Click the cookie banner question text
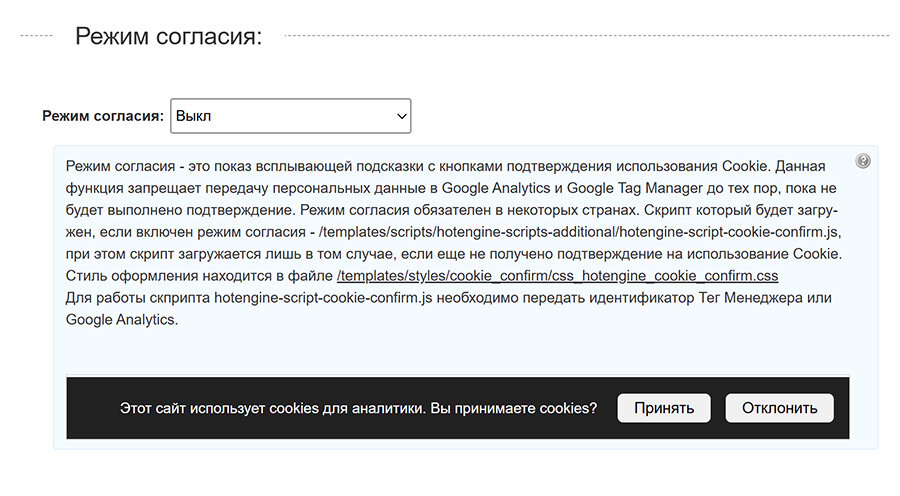The width and height of the screenshot is (900, 496). 358,408
